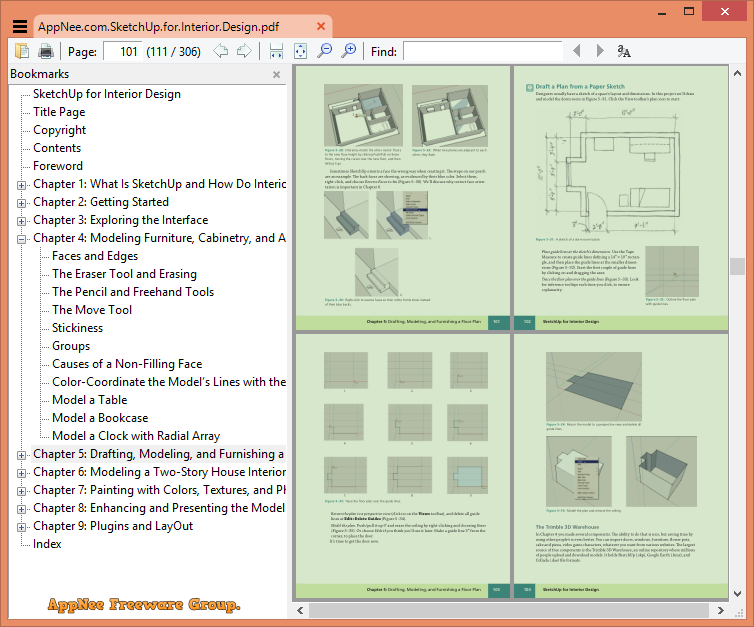The width and height of the screenshot is (754, 627).
Task: Click page 101 thumbnail with room models
Action: click(x=403, y=198)
